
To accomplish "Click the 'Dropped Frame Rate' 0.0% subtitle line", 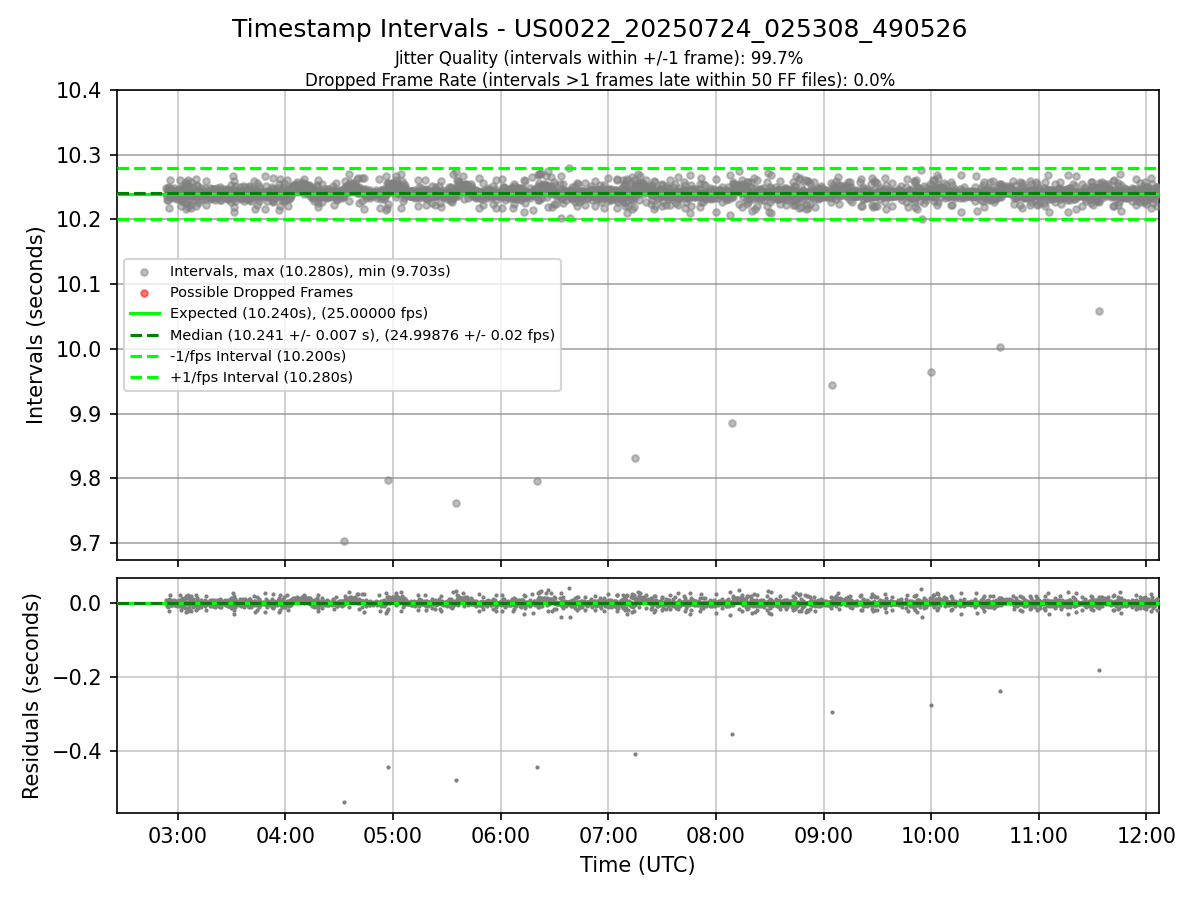I will (599, 80).
